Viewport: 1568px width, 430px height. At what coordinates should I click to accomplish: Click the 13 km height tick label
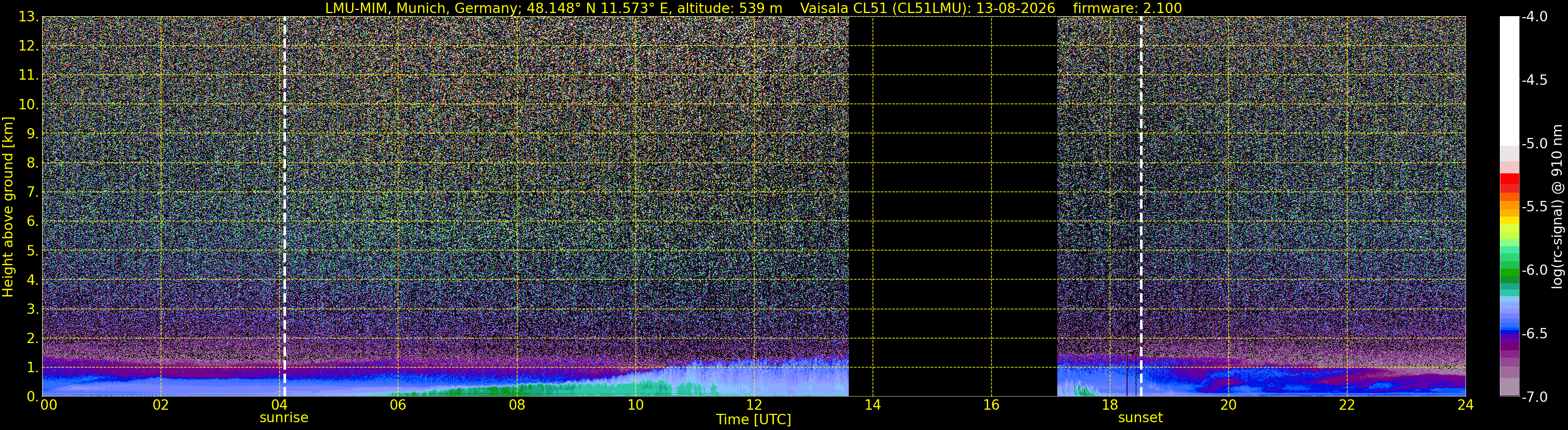[x=28, y=17]
